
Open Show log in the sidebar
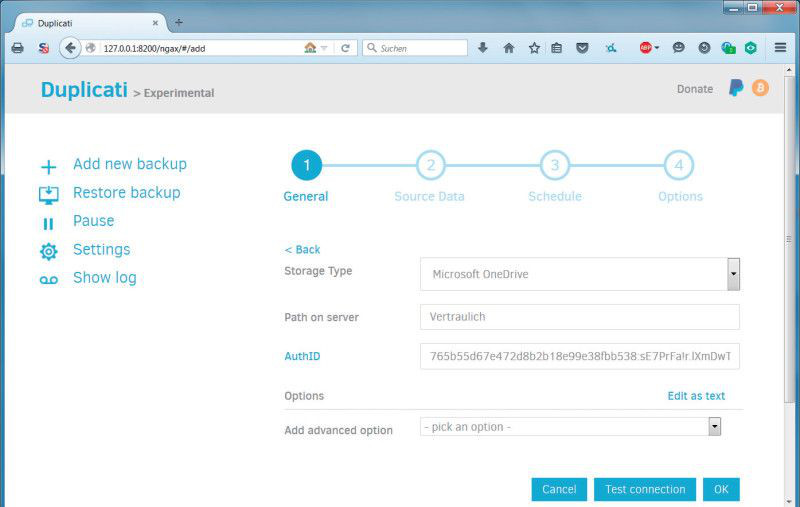point(105,278)
